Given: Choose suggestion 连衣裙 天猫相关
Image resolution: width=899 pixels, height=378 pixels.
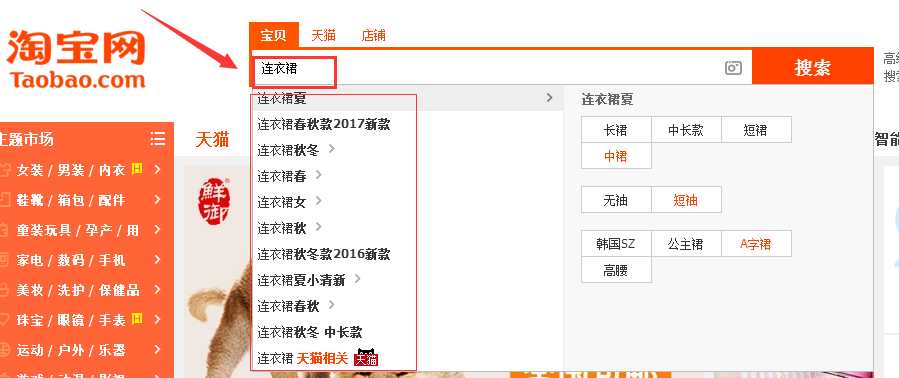Looking at the screenshot, I should pos(303,358).
